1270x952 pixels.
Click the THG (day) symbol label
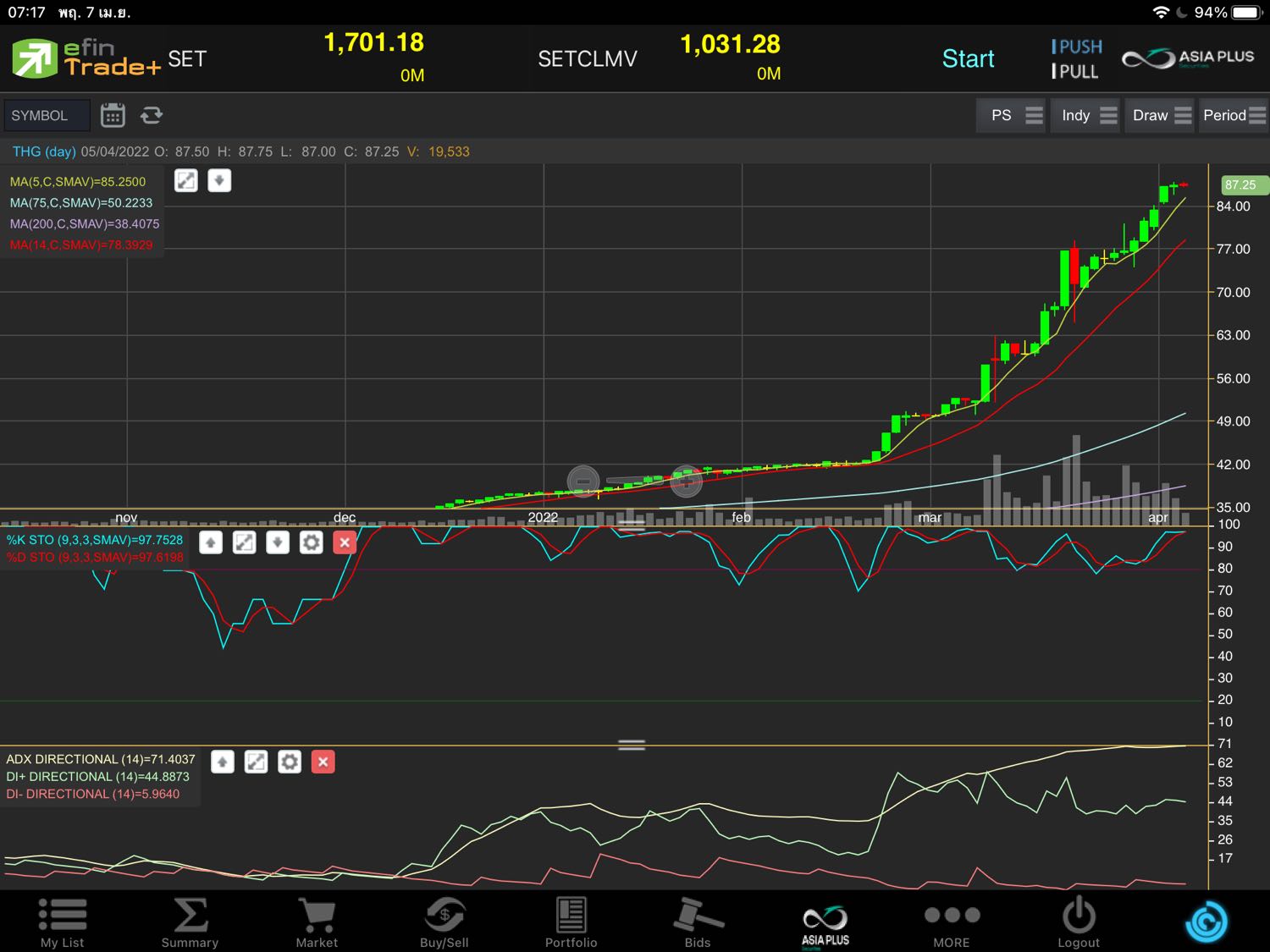click(44, 151)
